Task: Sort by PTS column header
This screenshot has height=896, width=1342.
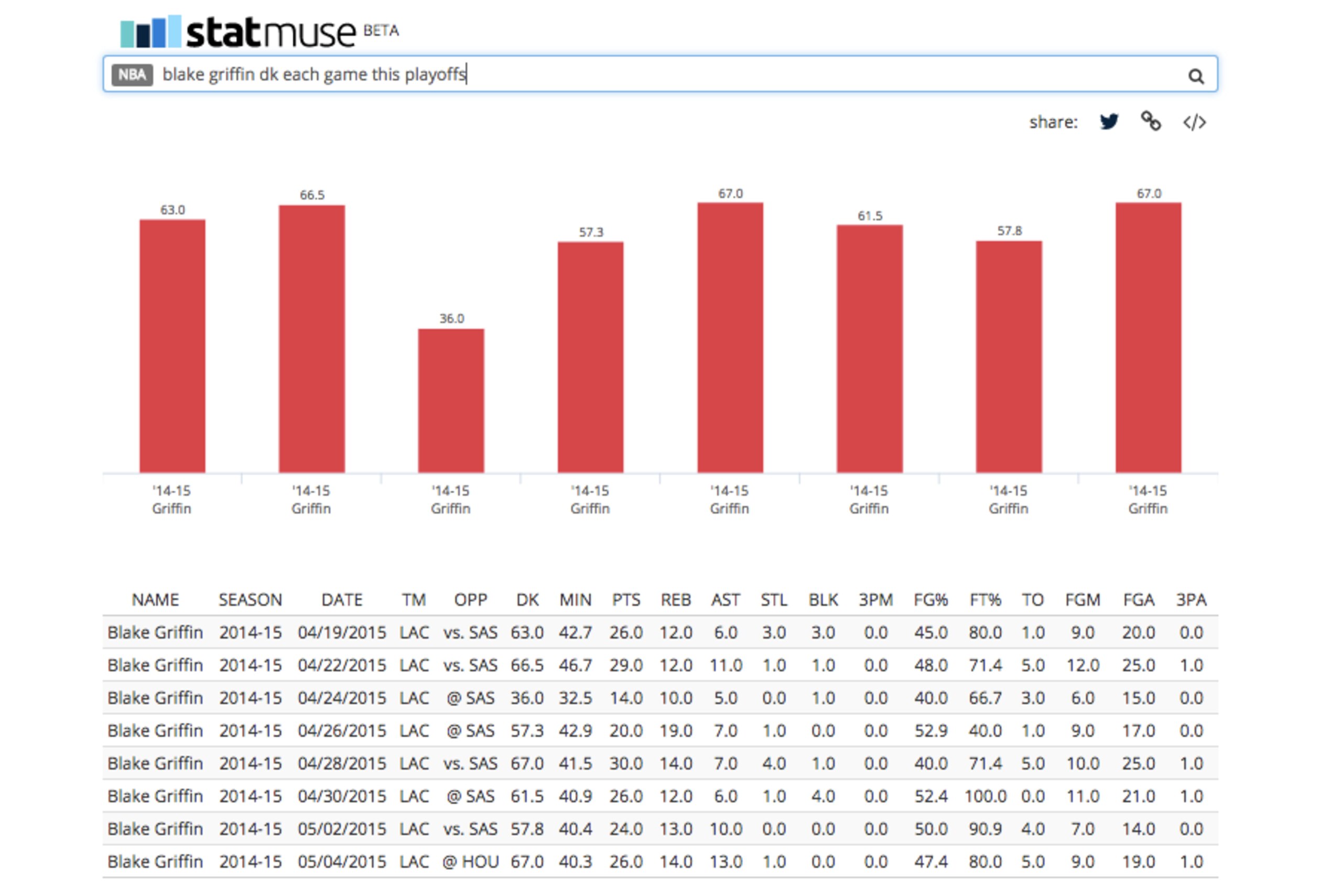Action: point(626,599)
